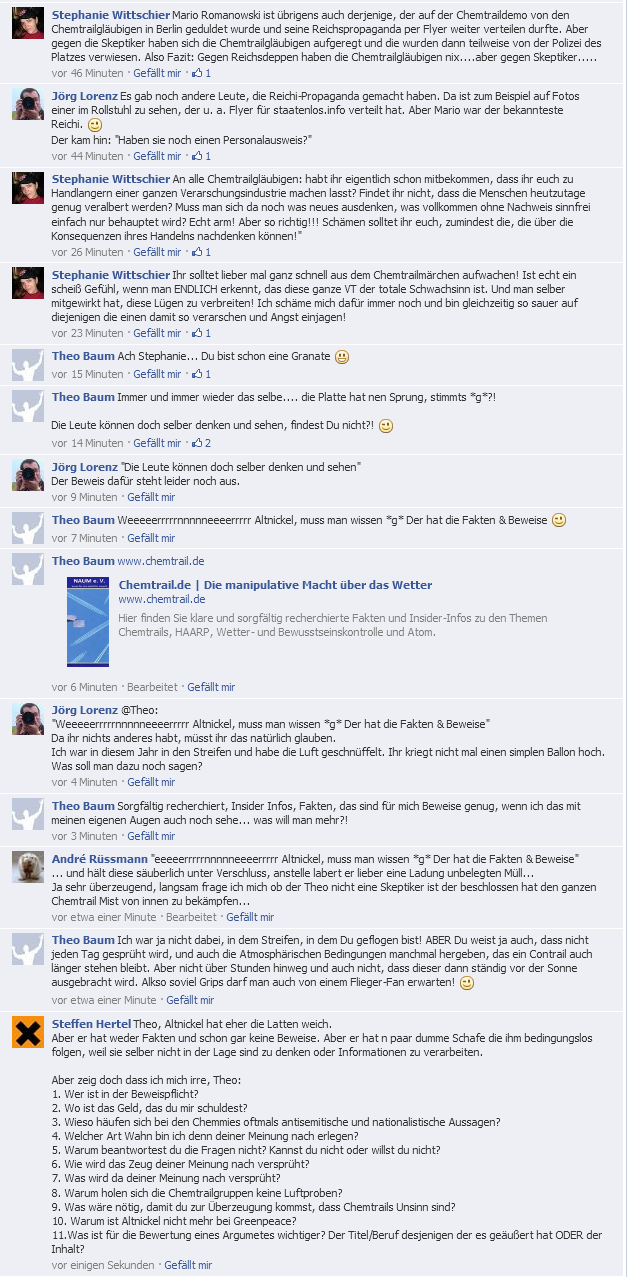The height and width of the screenshot is (1277, 627).
Task: Open link title 'Chemtrail.de | Die manipulative Macht'
Action: point(275,584)
